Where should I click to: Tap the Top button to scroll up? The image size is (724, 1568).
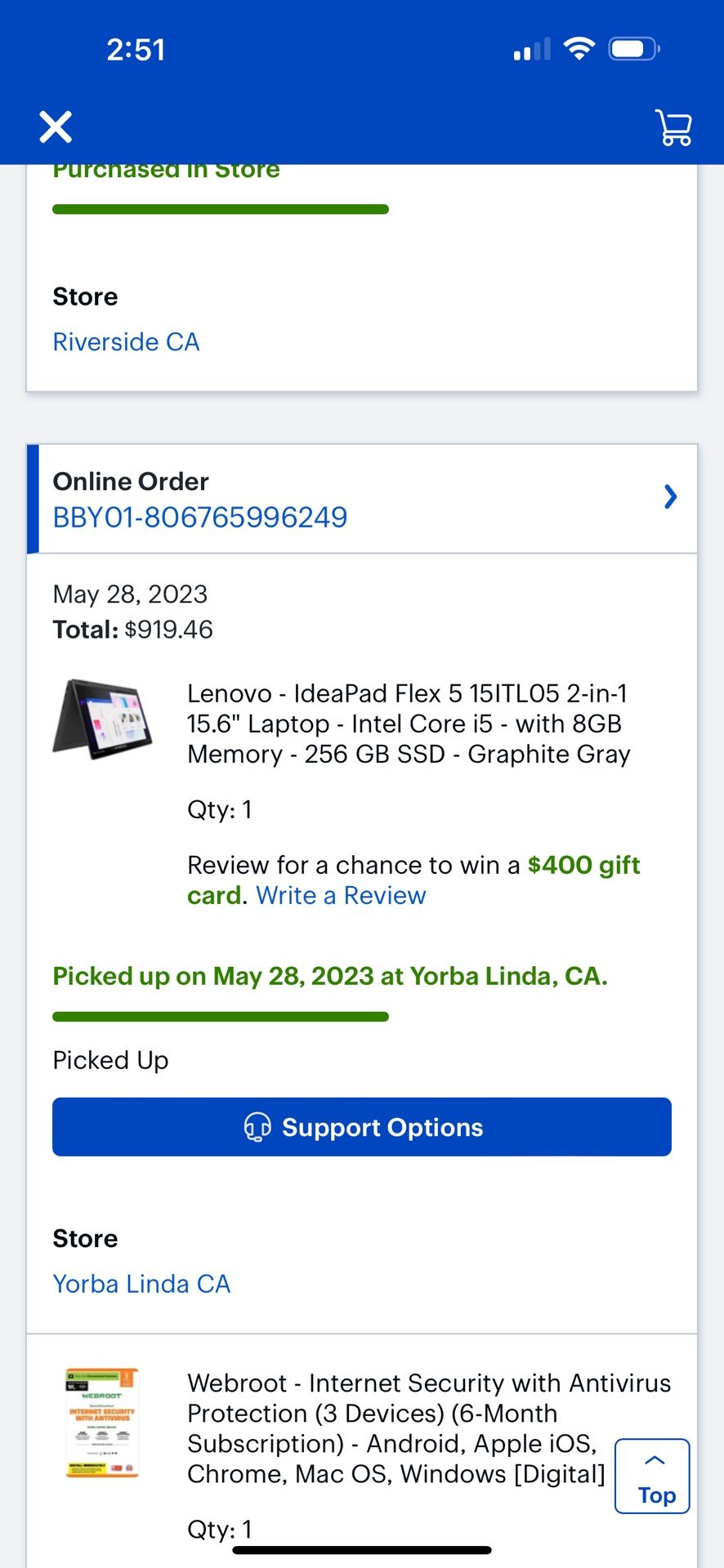(x=652, y=1477)
